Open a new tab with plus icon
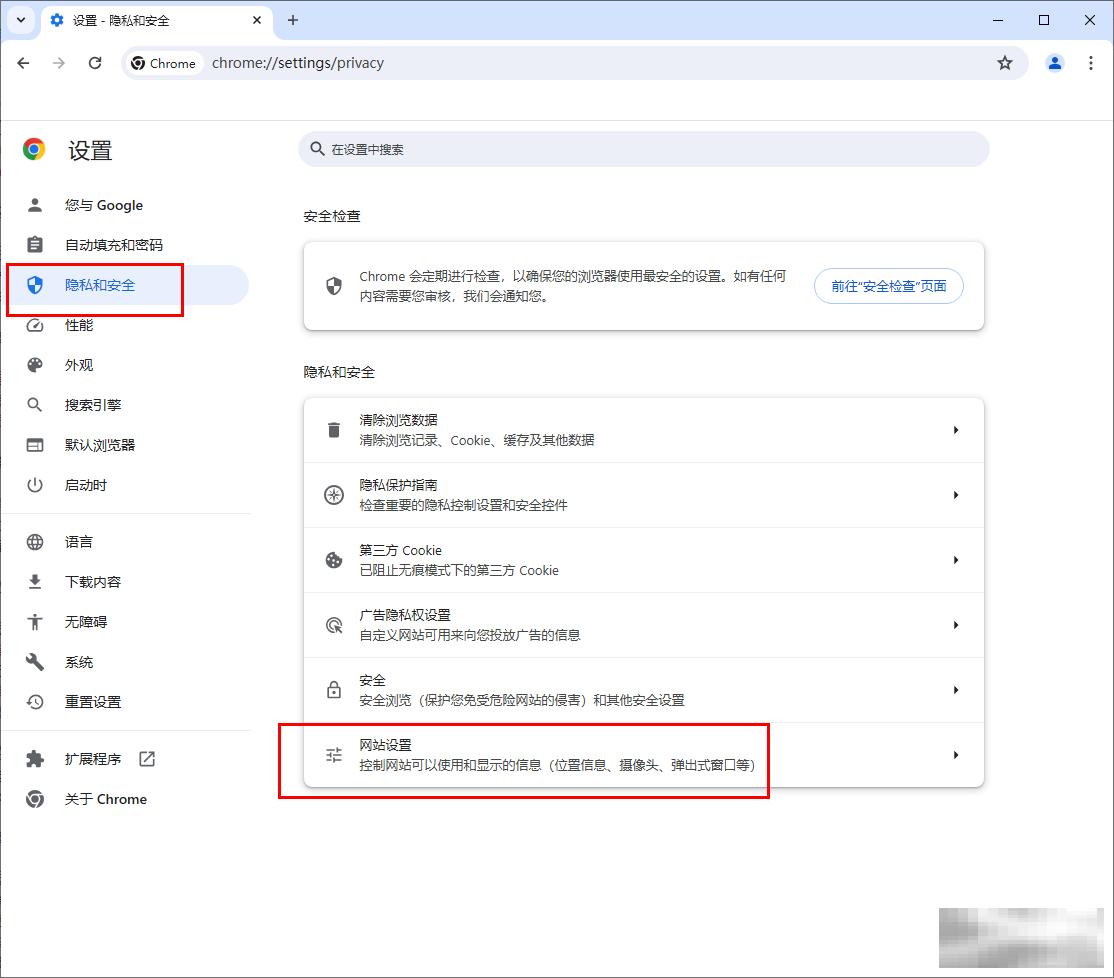The width and height of the screenshot is (1114, 978). click(x=293, y=20)
